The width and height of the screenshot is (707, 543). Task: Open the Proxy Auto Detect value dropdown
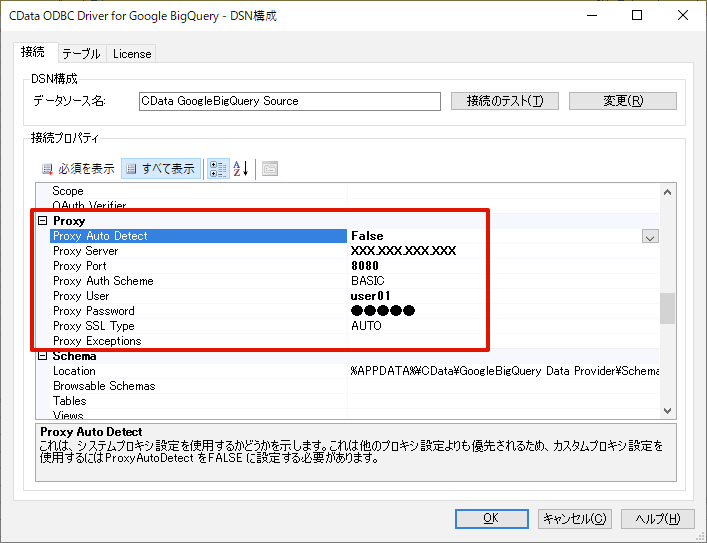650,236
